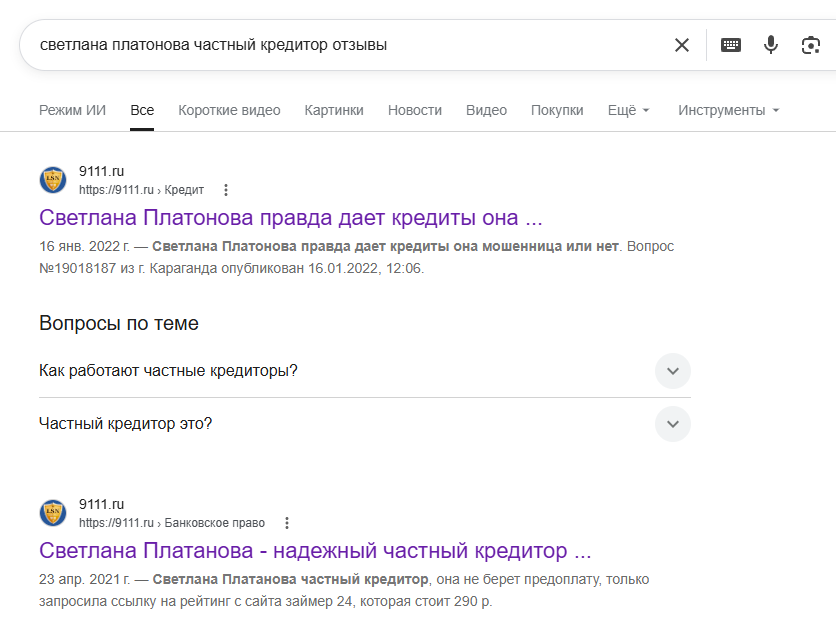Click Вопросы по теме heading
The height and width of the screenshot is (634, 836).
tap(119, 323)
